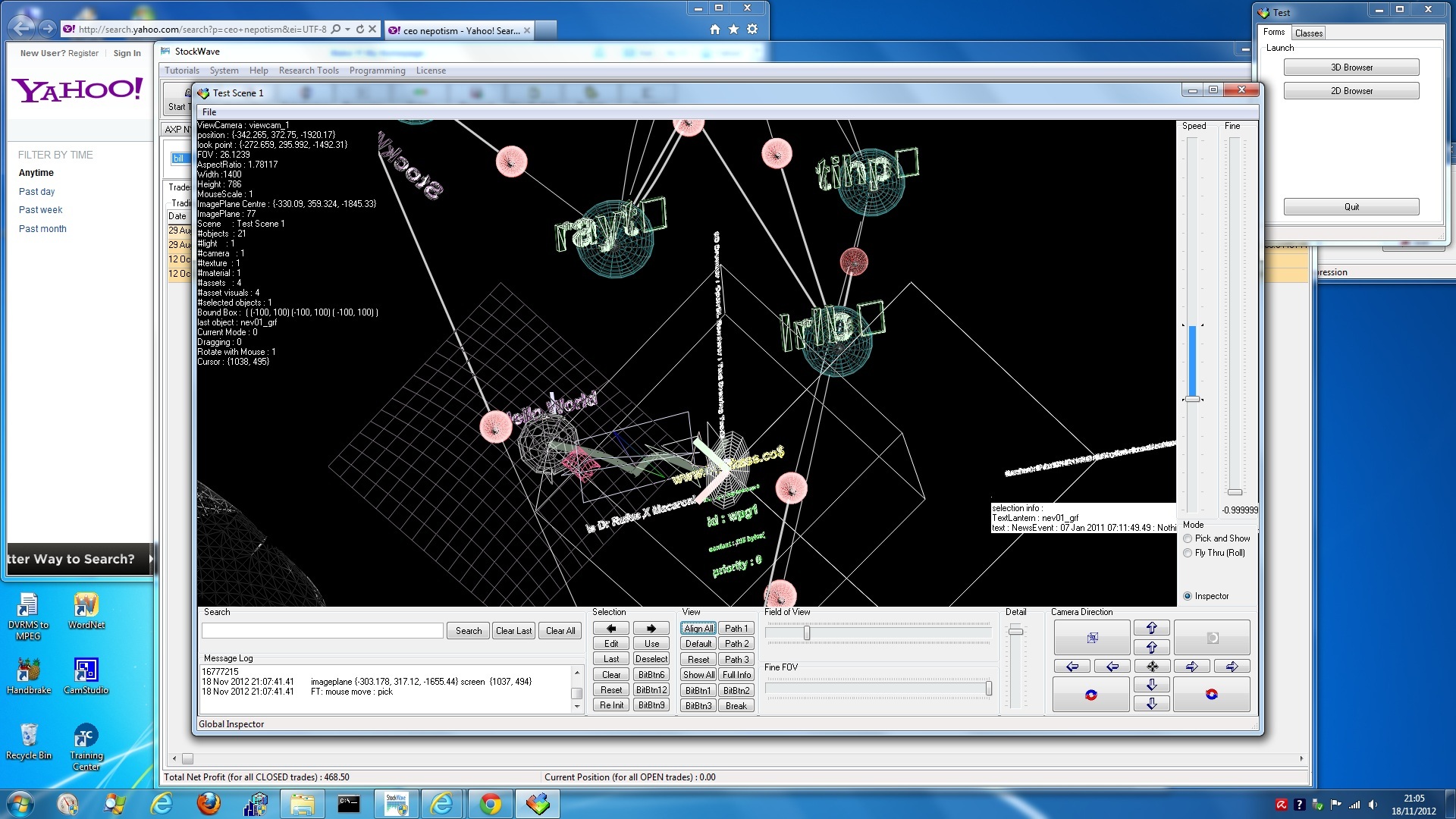Select the Pick and Show radio button
Image resolution: width=1456 pixels, height=819 pixels.
[x=1187, y=538]
